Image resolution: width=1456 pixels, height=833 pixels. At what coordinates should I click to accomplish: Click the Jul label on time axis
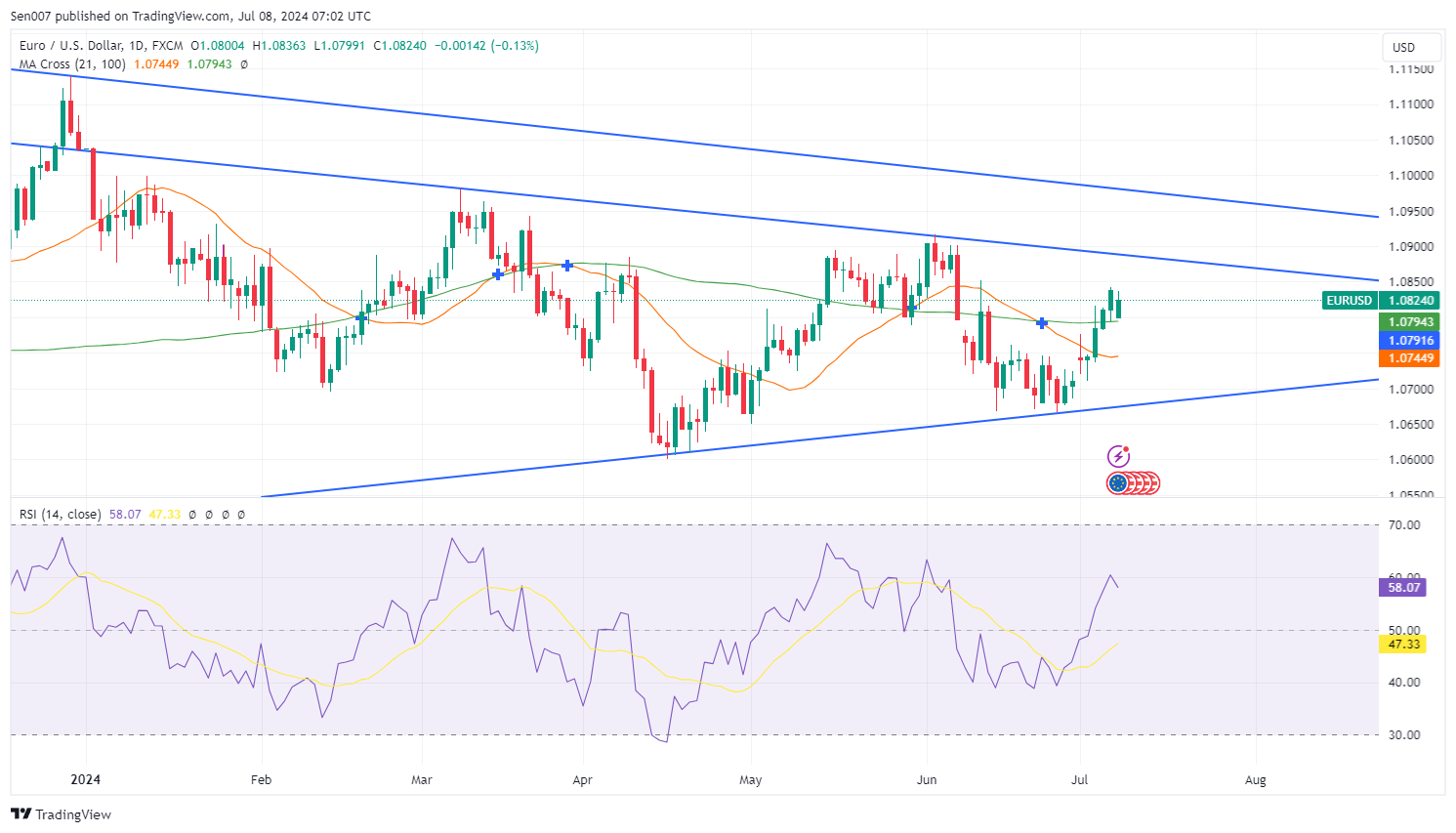click(1080, 780)
